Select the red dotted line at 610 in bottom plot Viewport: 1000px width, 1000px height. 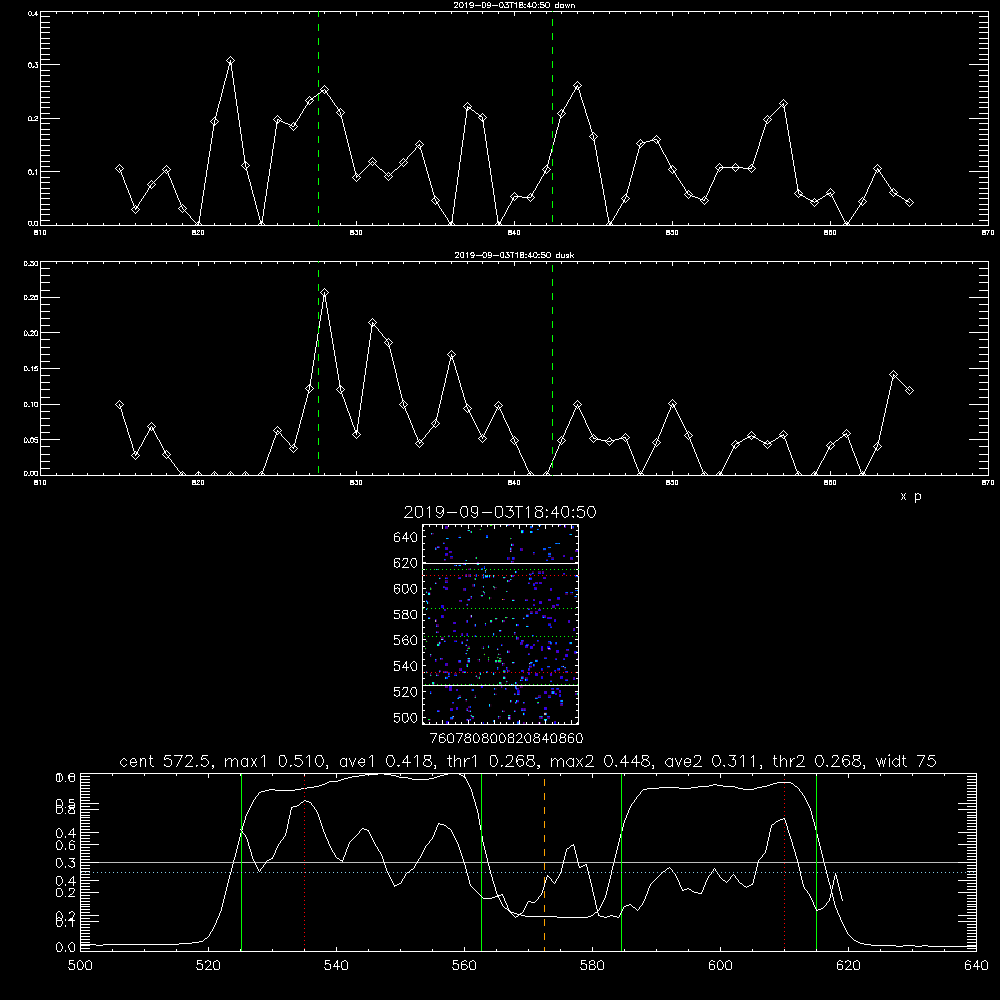click(784, 862)
